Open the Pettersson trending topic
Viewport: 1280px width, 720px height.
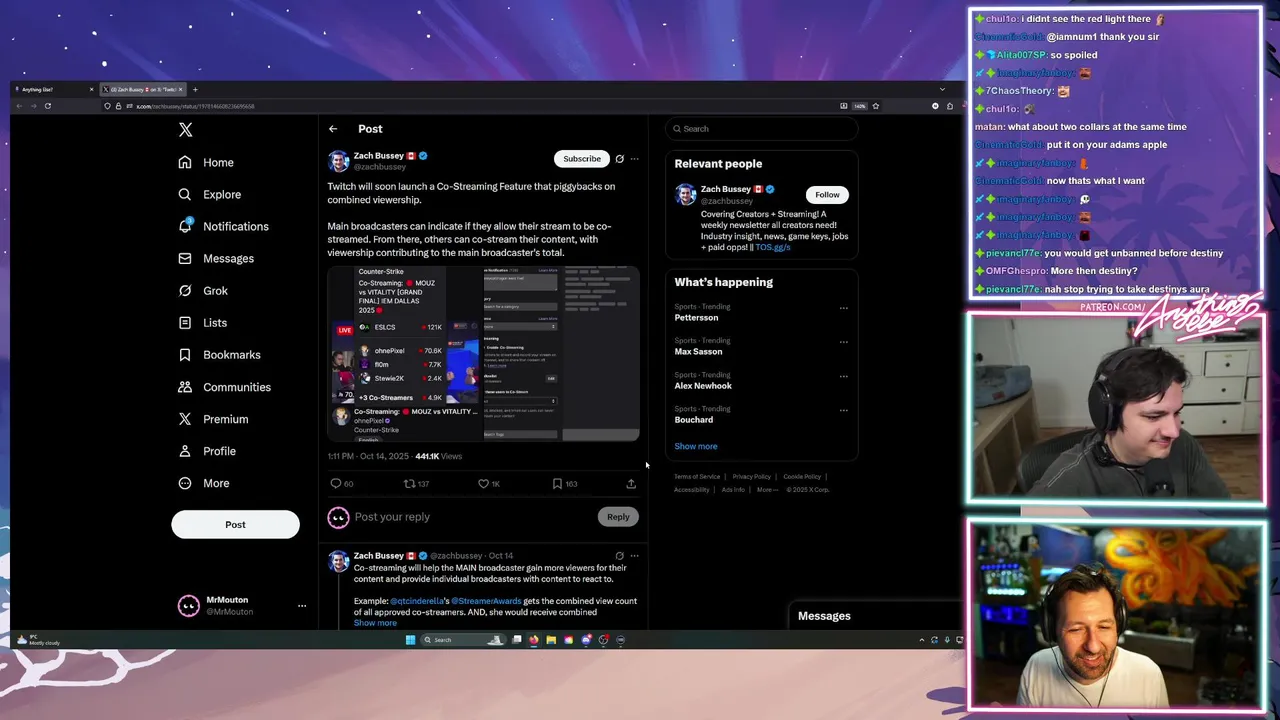click(x=696, y=318)
